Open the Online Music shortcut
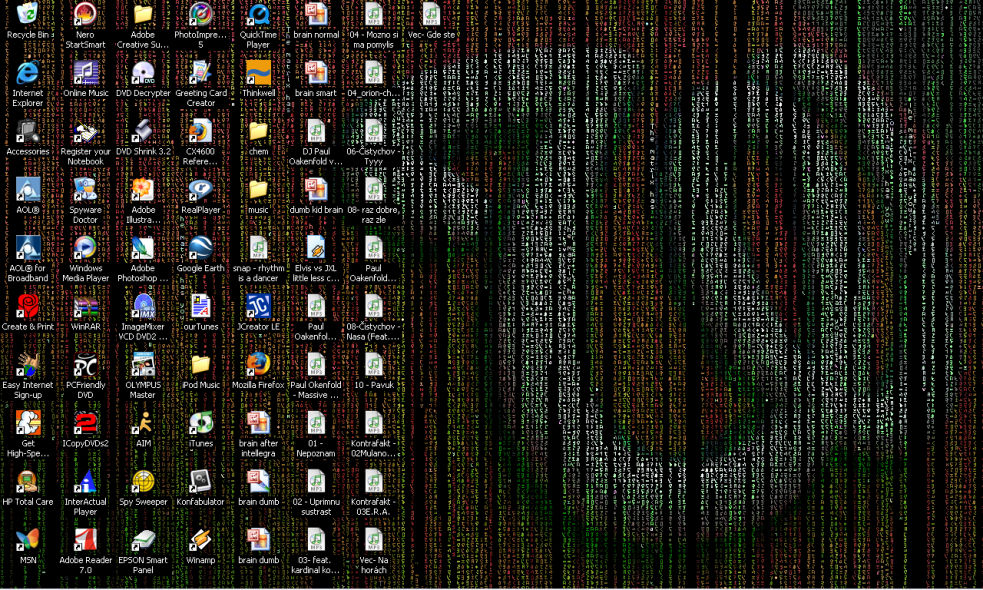 point(85,72)
